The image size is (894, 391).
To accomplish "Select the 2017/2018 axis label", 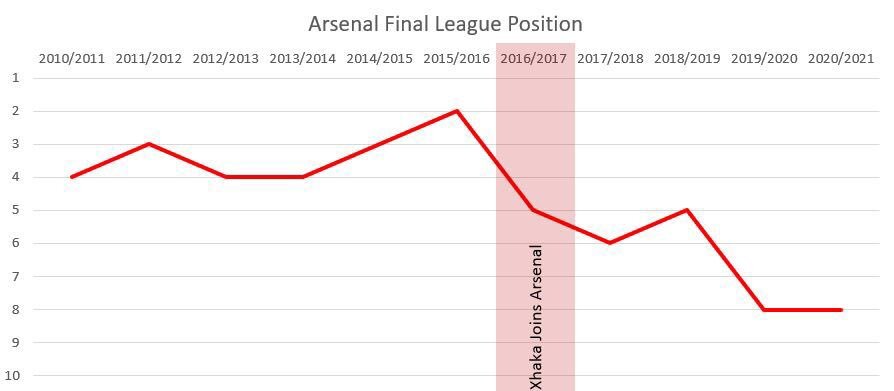I will coord(611,59).
